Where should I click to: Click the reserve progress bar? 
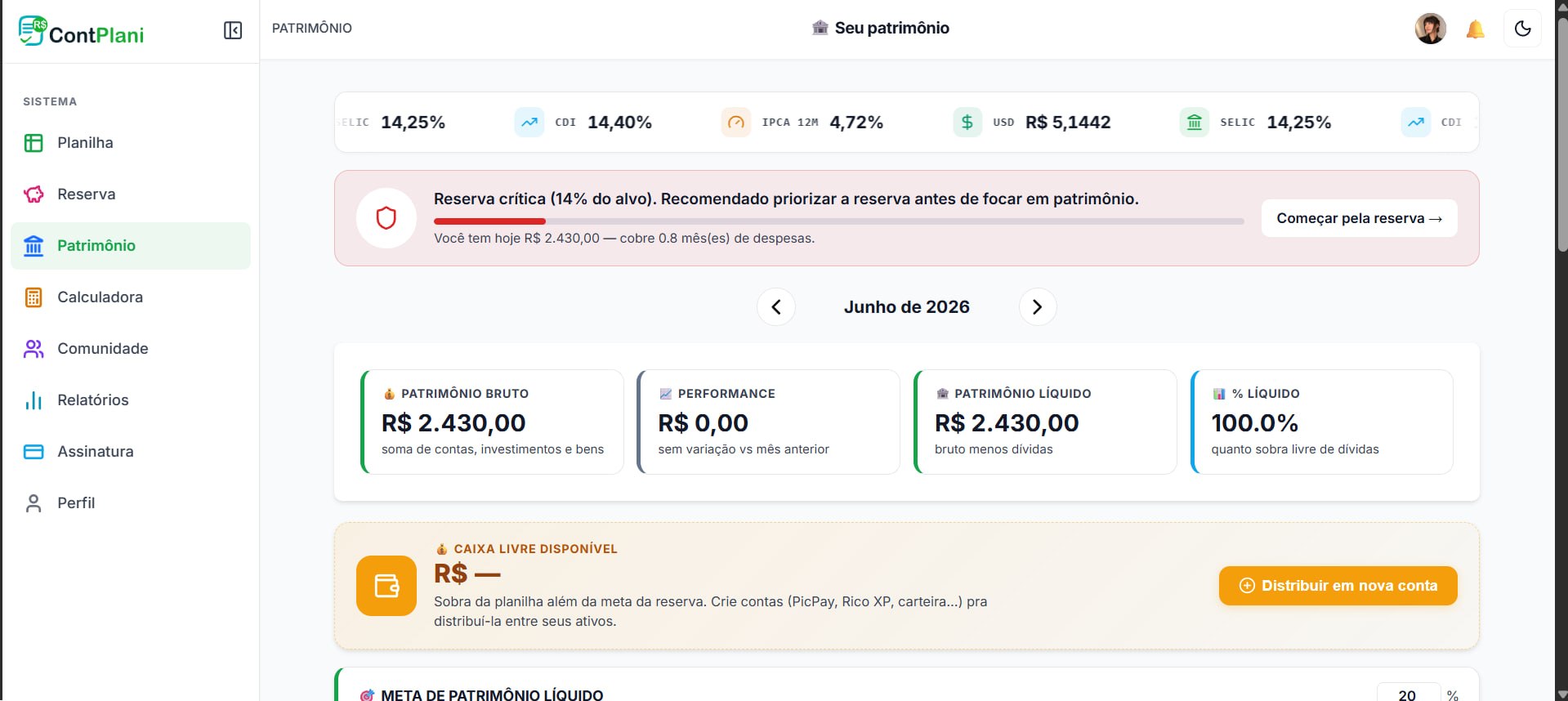(839, 221)
